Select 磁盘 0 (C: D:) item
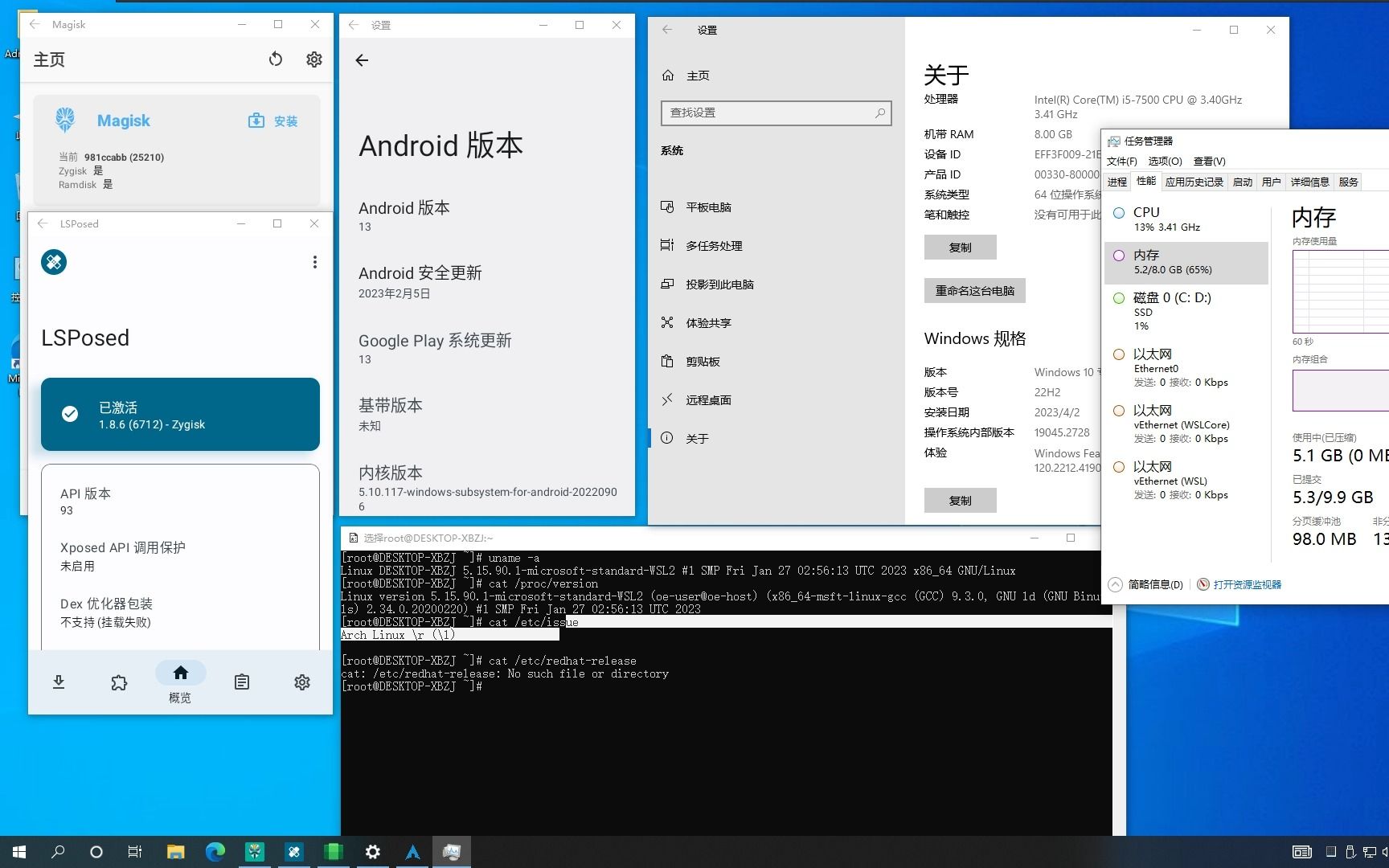This screenshot has height=868, width=1389. [x=1186, y=311]
